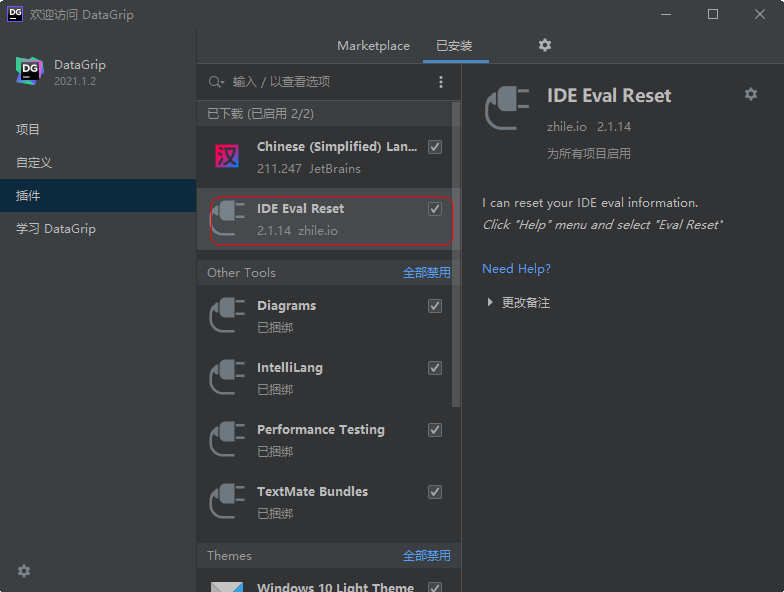
Task: Click the TextMate Bundles plugin icon
Action: [x=228, y=501]
